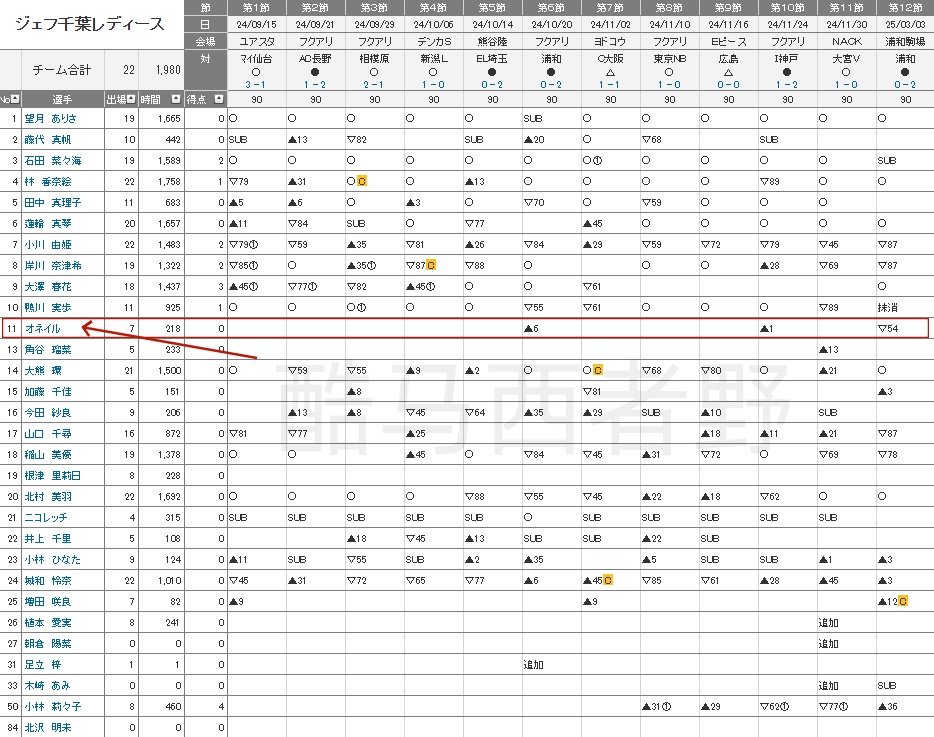Click yellow card icon in 大熊 環 row

click(597, 370)
